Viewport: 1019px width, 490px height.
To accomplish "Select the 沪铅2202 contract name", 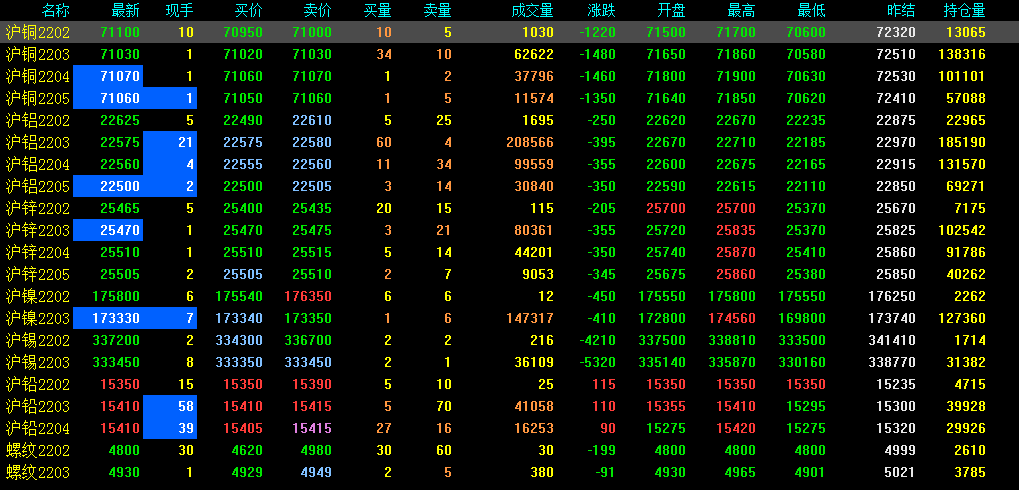I will tap(37, 384).
